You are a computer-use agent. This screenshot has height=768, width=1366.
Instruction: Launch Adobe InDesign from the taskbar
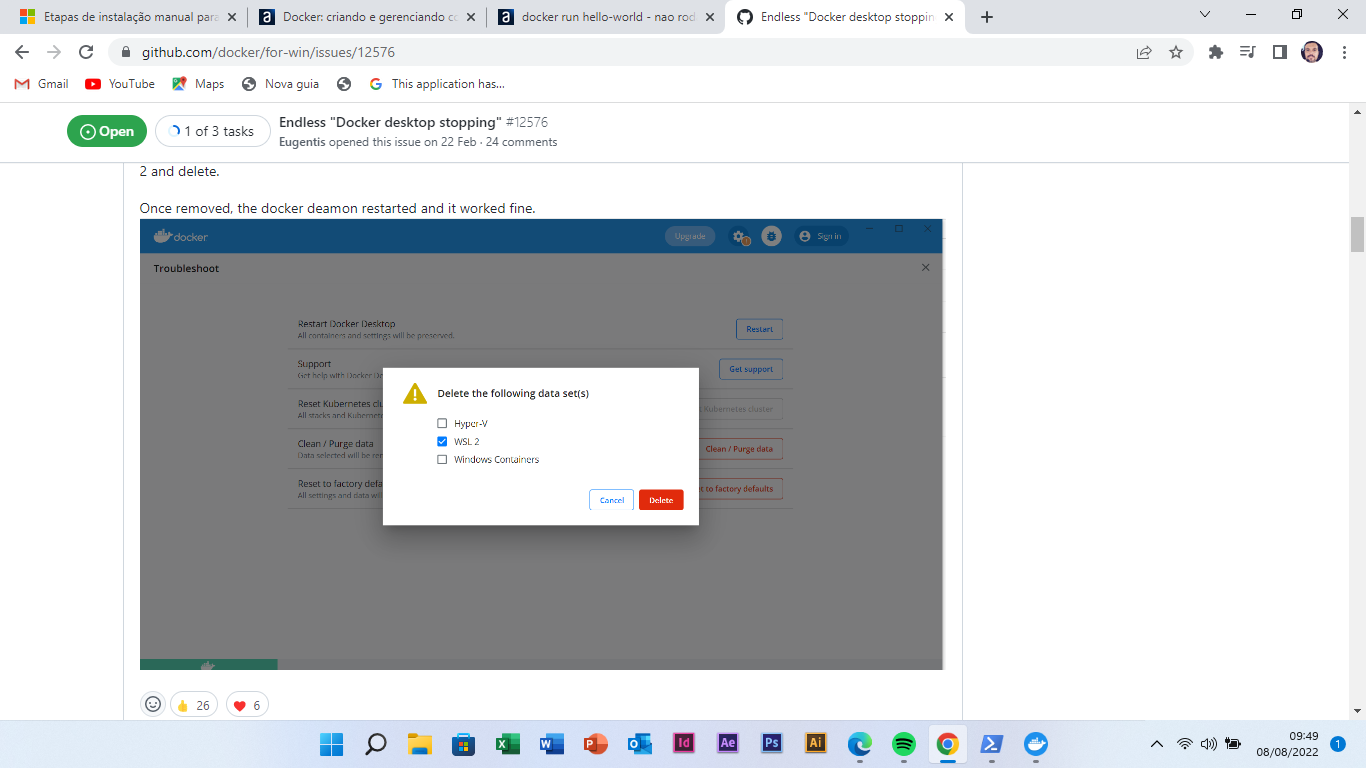684,744
